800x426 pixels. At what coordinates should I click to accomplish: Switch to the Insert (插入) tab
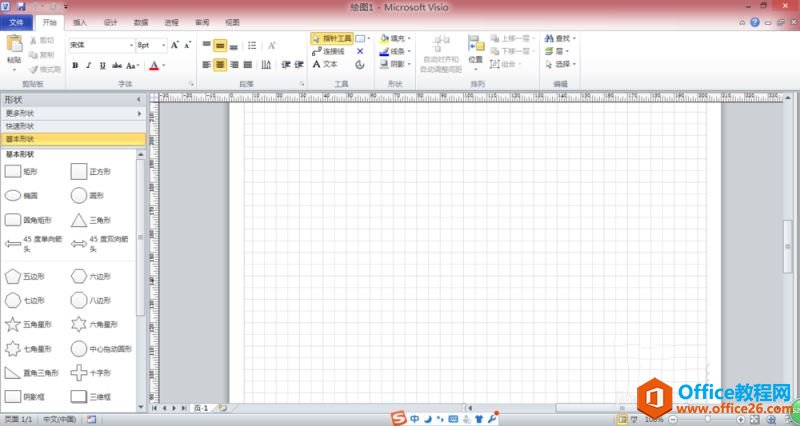(x=80, y=22)
